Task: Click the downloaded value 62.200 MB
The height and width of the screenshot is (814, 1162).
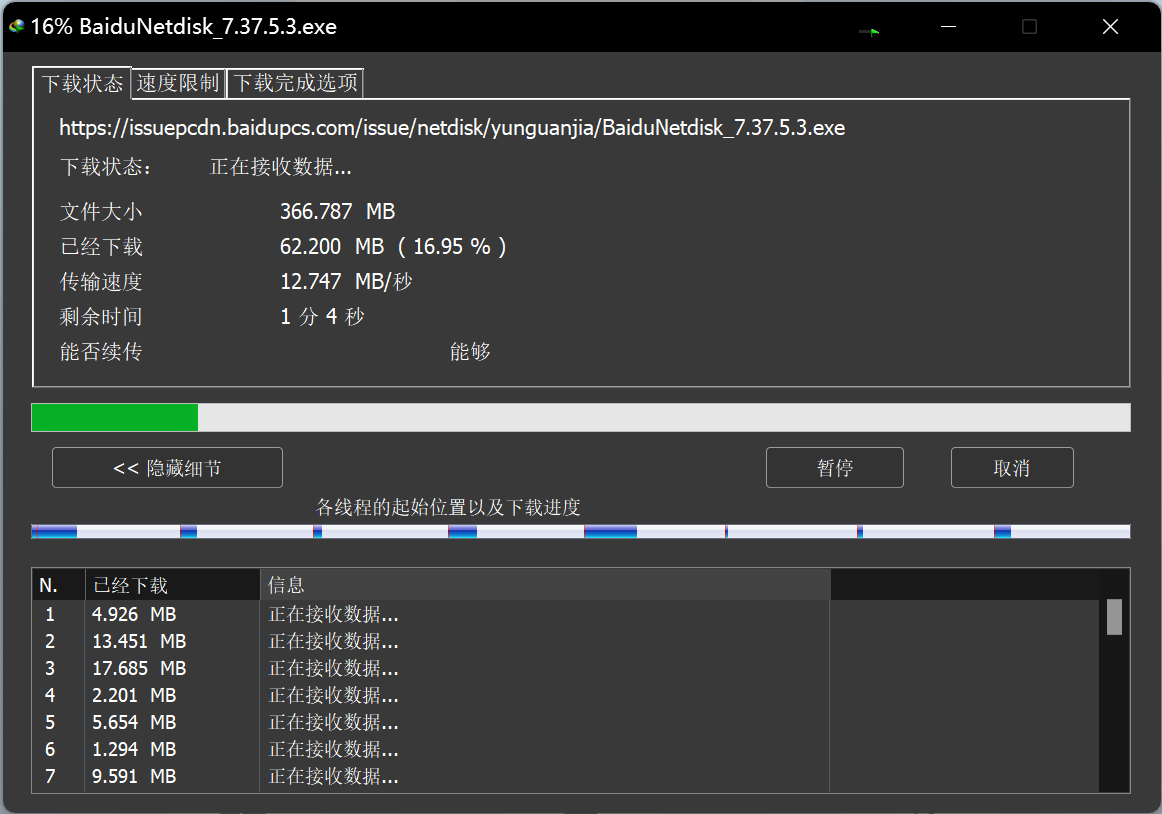Action: (x=332, y=246)
